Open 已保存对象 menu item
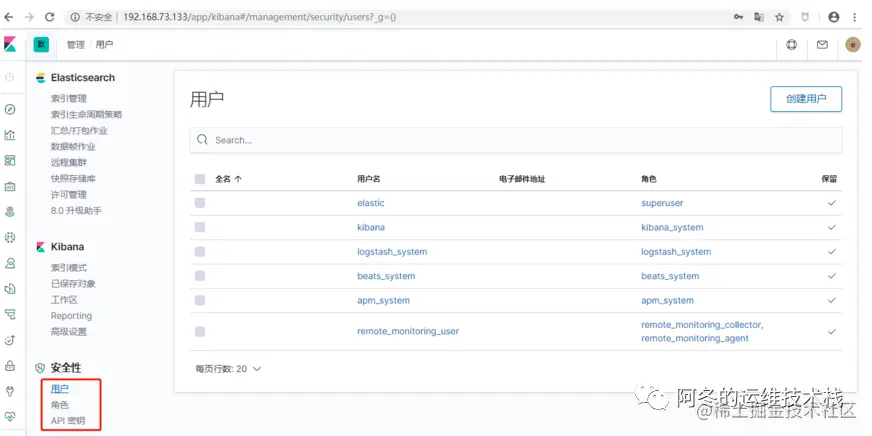 click(x=73, y=284)
